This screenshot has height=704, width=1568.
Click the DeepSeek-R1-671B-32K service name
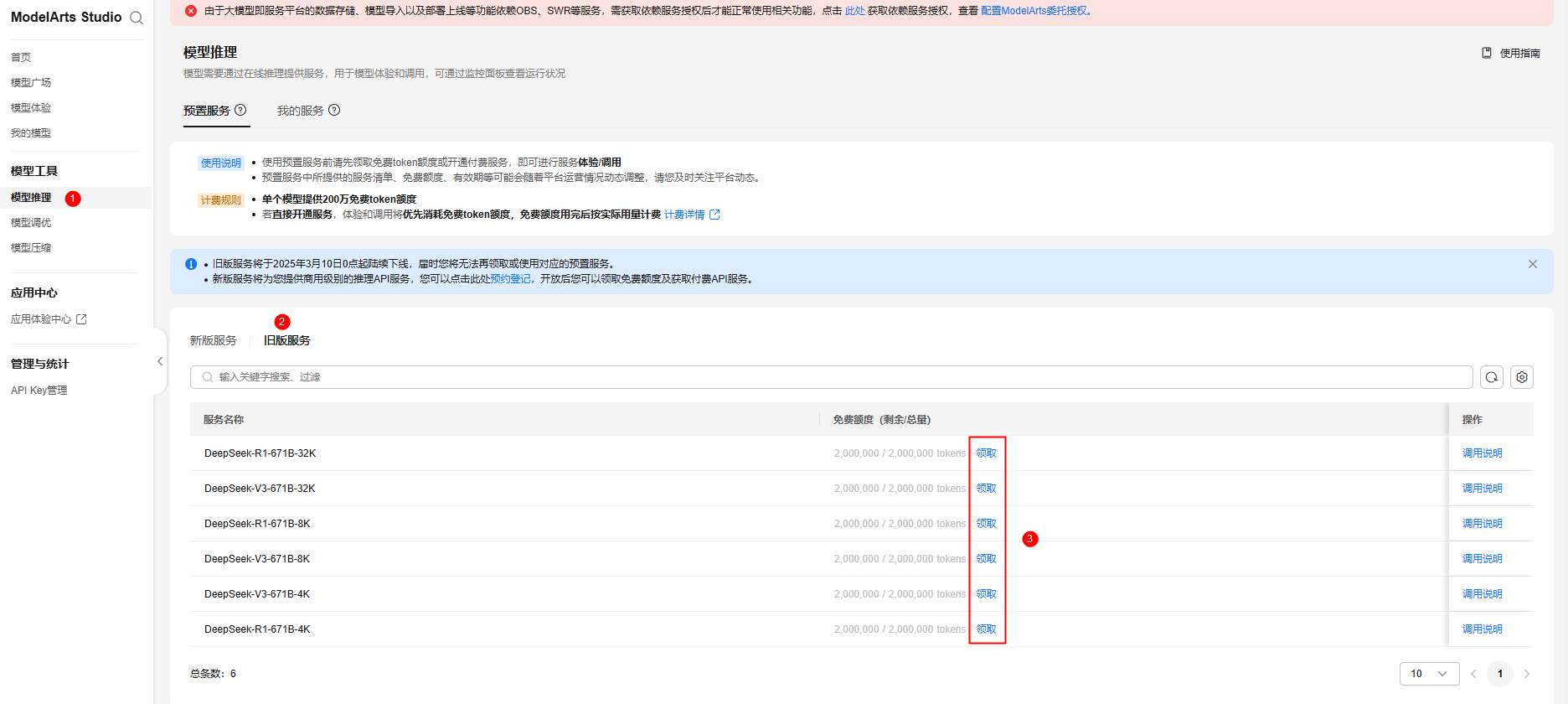click(x=260, y=453)
